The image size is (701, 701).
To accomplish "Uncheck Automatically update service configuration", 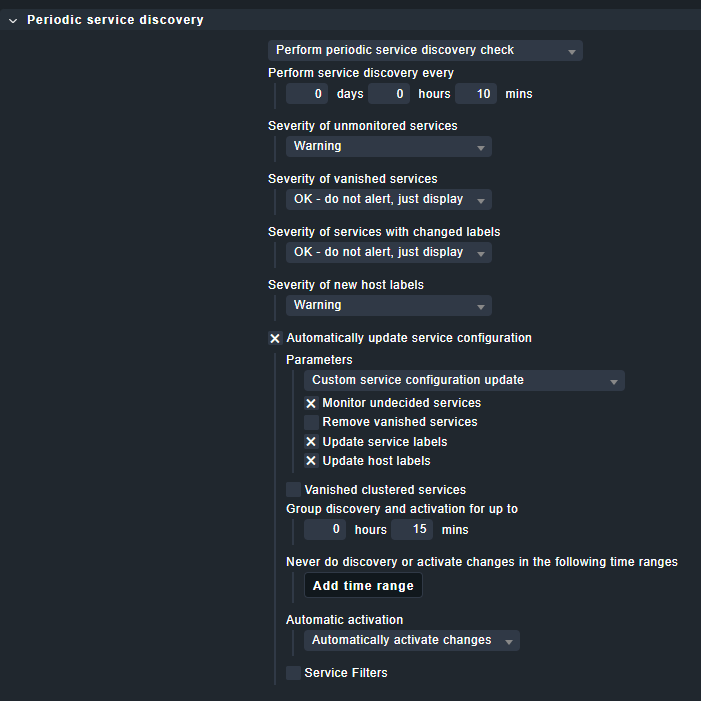I will tap(275, 338).
